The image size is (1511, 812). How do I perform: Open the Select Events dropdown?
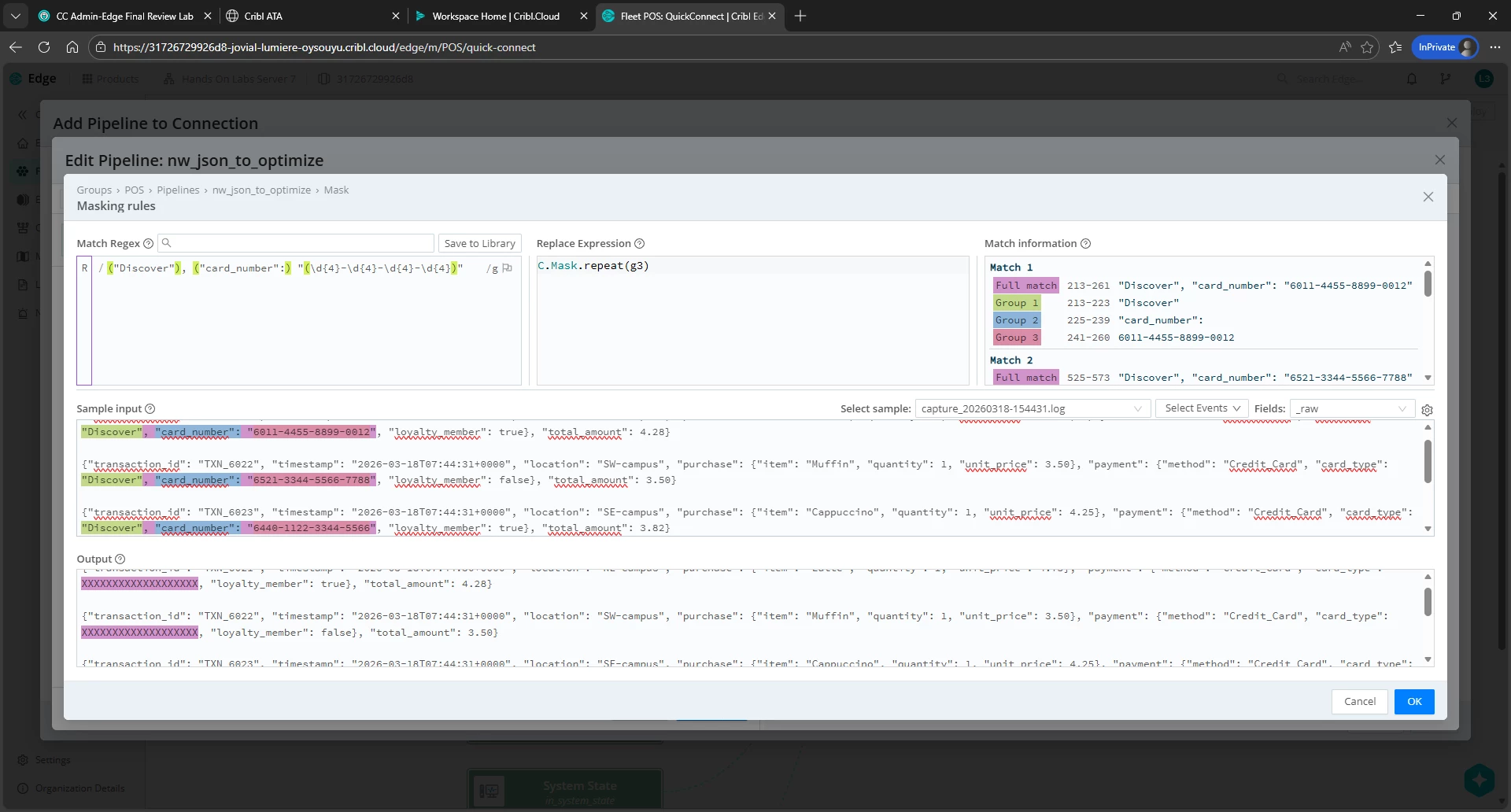tap(1202, 408)
